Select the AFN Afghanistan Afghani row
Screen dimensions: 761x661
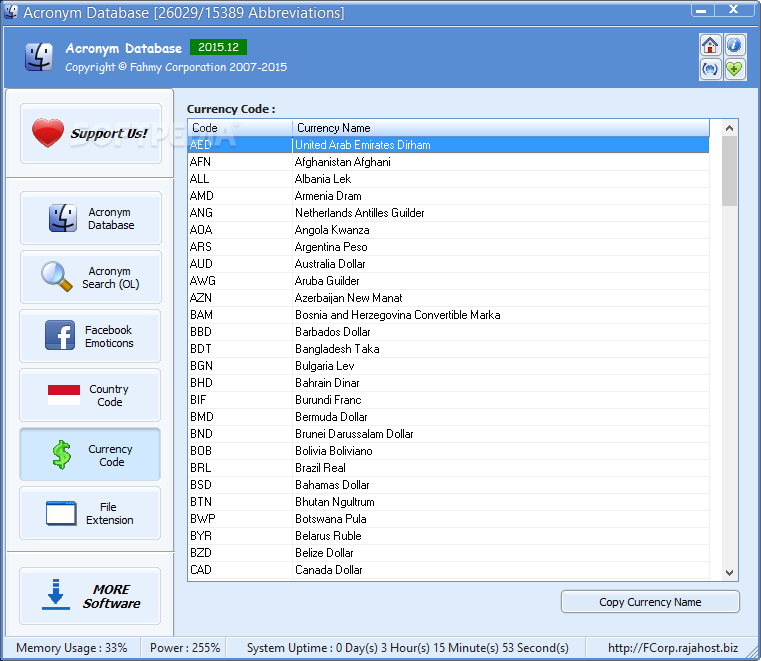448,162
